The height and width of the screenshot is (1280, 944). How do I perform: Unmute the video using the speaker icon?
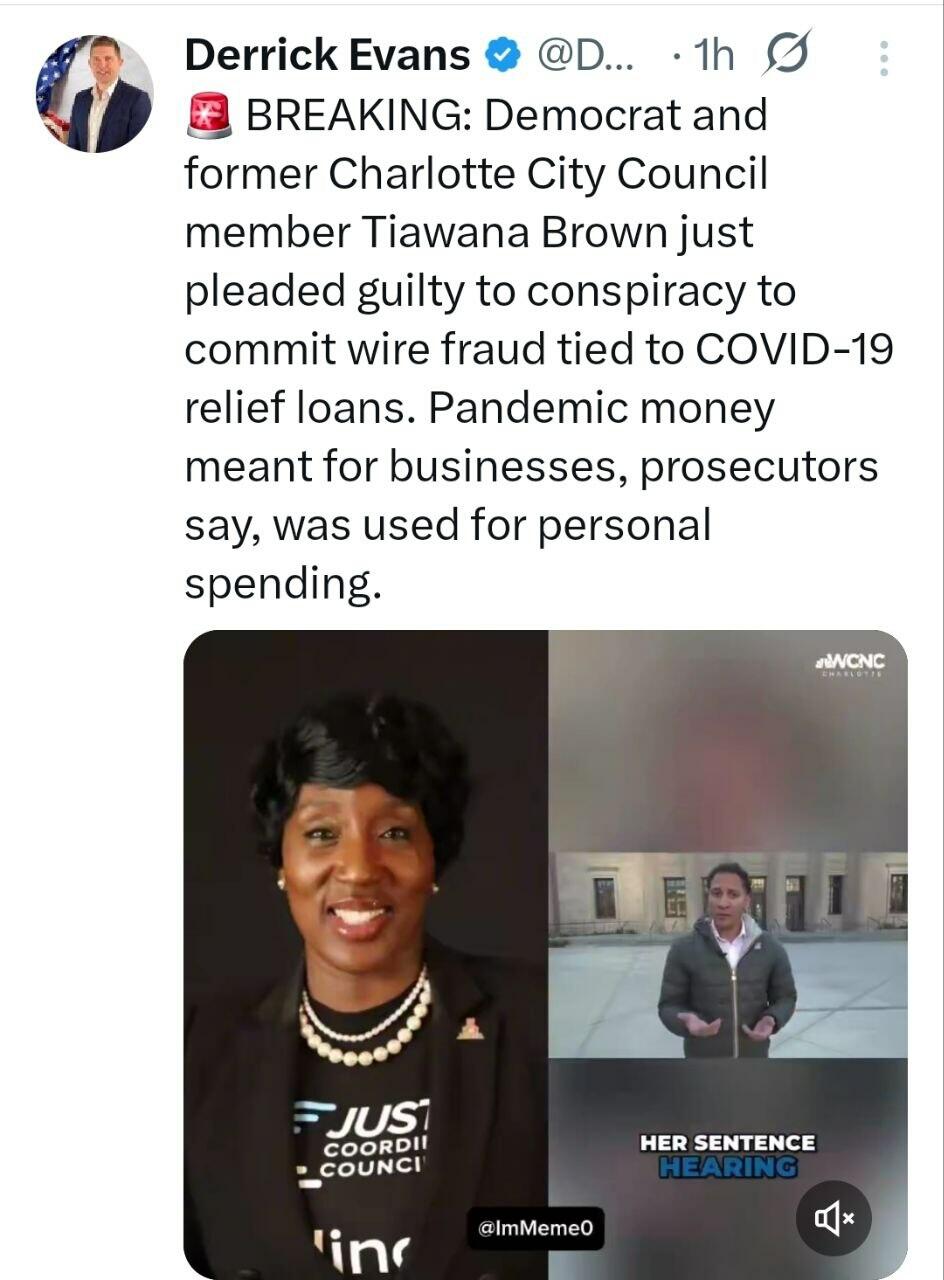coord(834,1217)
